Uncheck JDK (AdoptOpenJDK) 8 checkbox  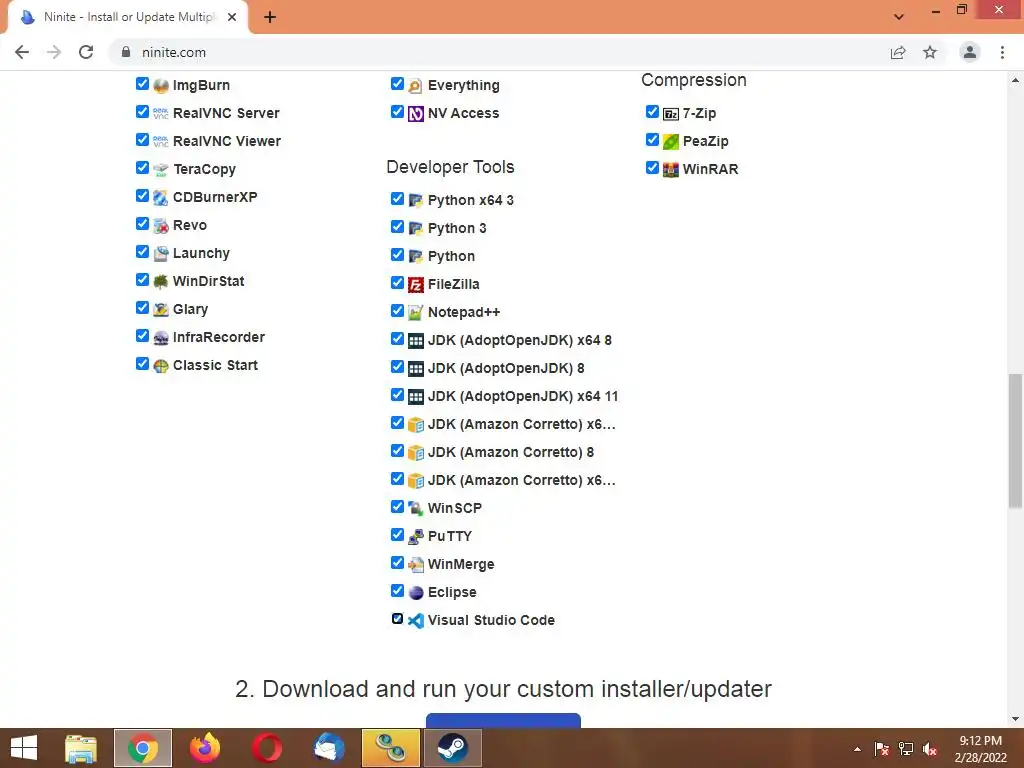(x=397, y=367)
